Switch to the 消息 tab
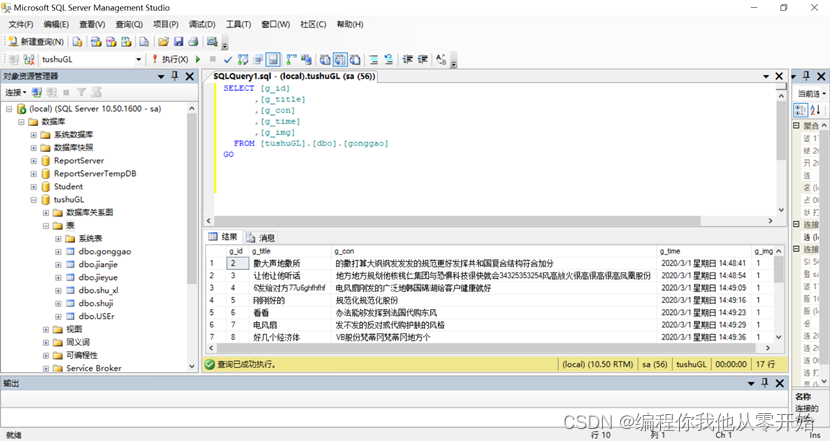Image resolution: width=830 pixels, height=441 pixels. pyautogui.click(x=261, y=238)
